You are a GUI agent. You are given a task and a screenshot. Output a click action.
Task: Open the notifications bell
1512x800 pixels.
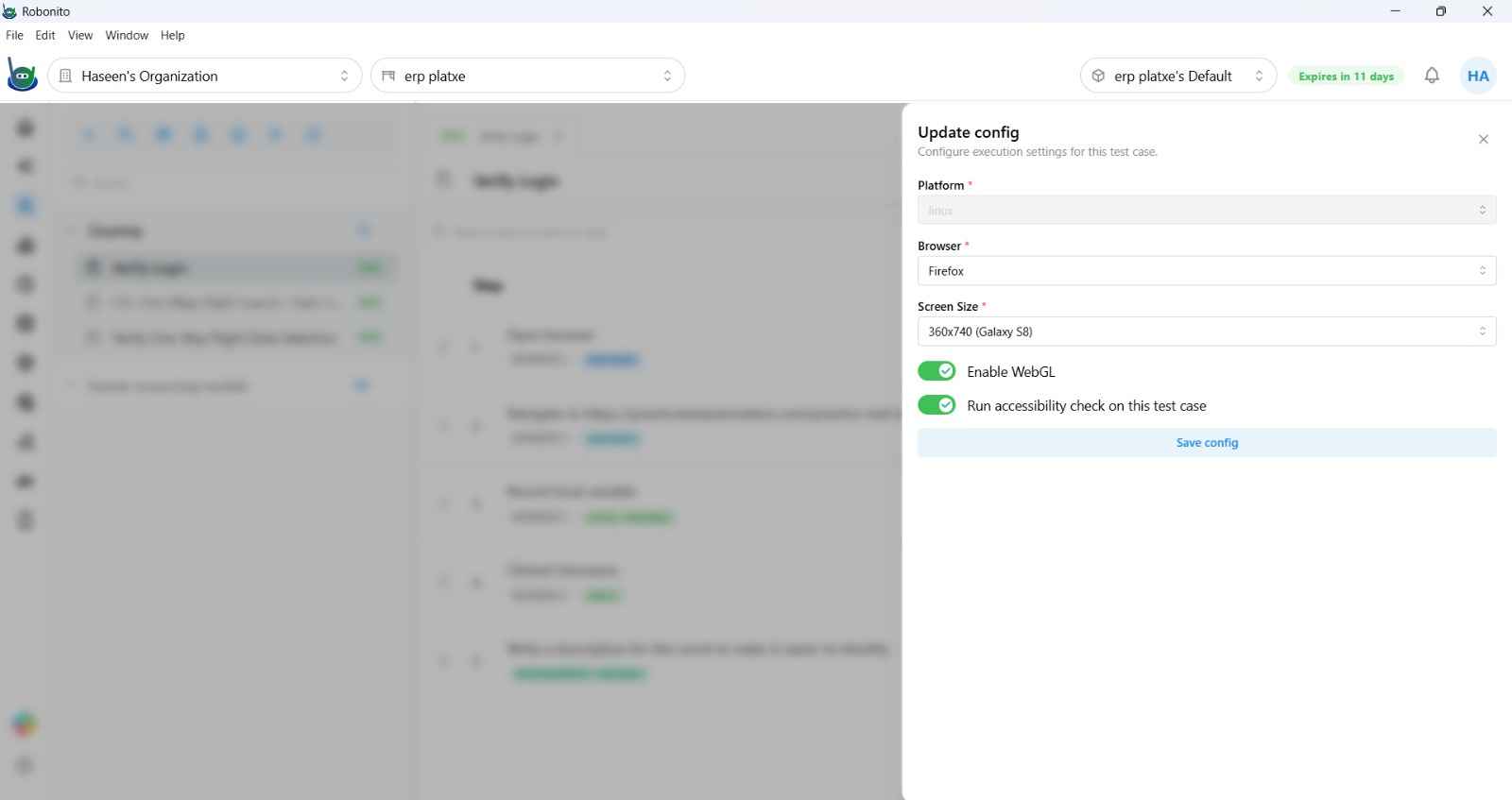pyautogui.click(x=1432, y=76)
